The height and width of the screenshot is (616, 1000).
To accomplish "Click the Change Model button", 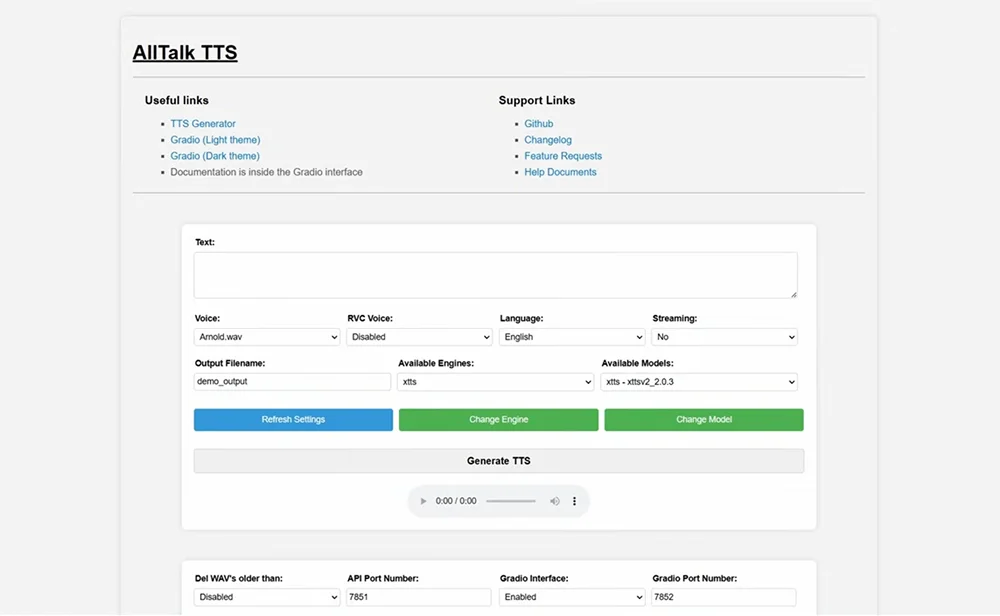I will [703, 419].
